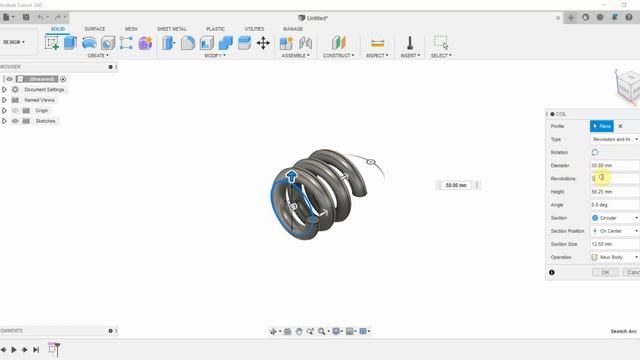
Task: Open the Construct dropdown menu
Action: pos(338,56)
